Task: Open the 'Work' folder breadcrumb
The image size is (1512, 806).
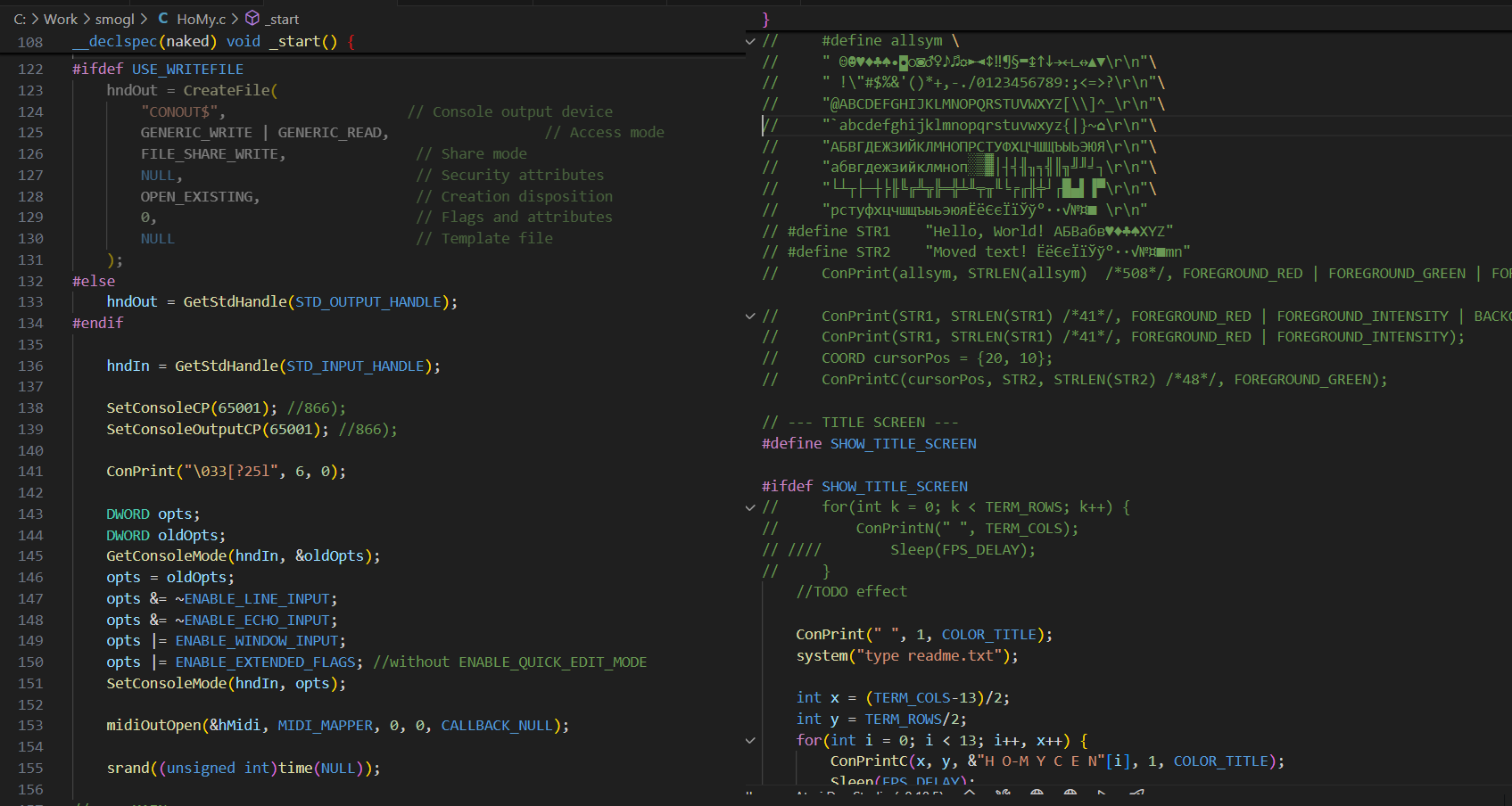Action: tap(61, 19)
